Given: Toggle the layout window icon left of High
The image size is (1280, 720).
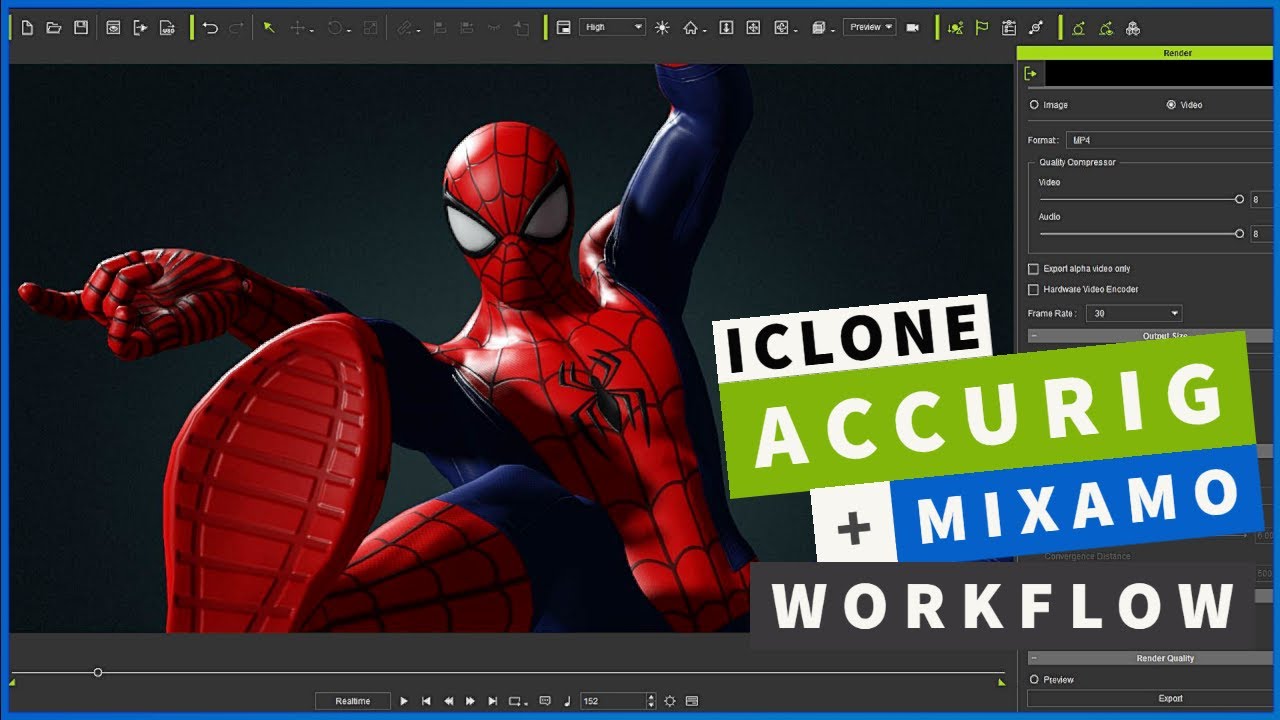Looking at the screenshot, I should tap(564, 28).
